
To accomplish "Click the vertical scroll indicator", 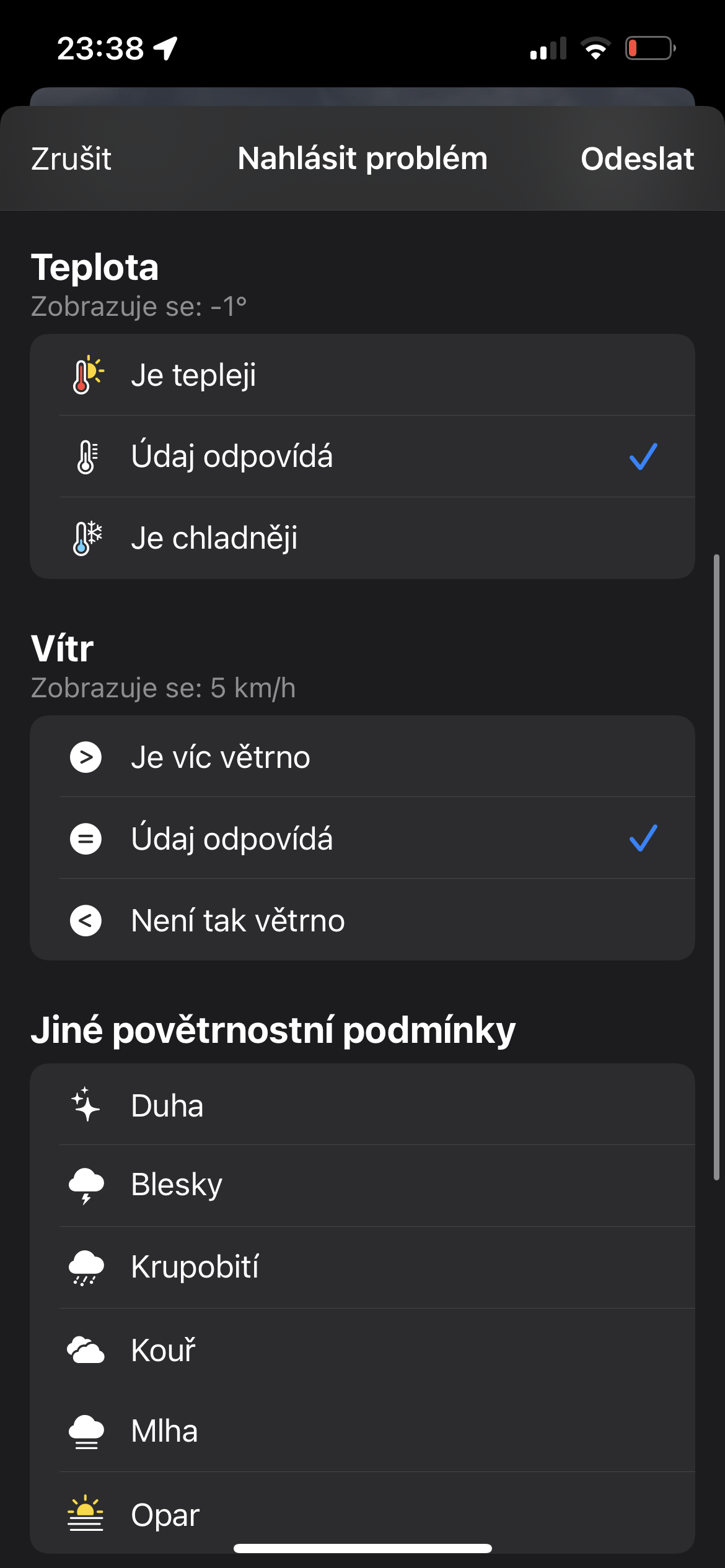I will point(716,867).
